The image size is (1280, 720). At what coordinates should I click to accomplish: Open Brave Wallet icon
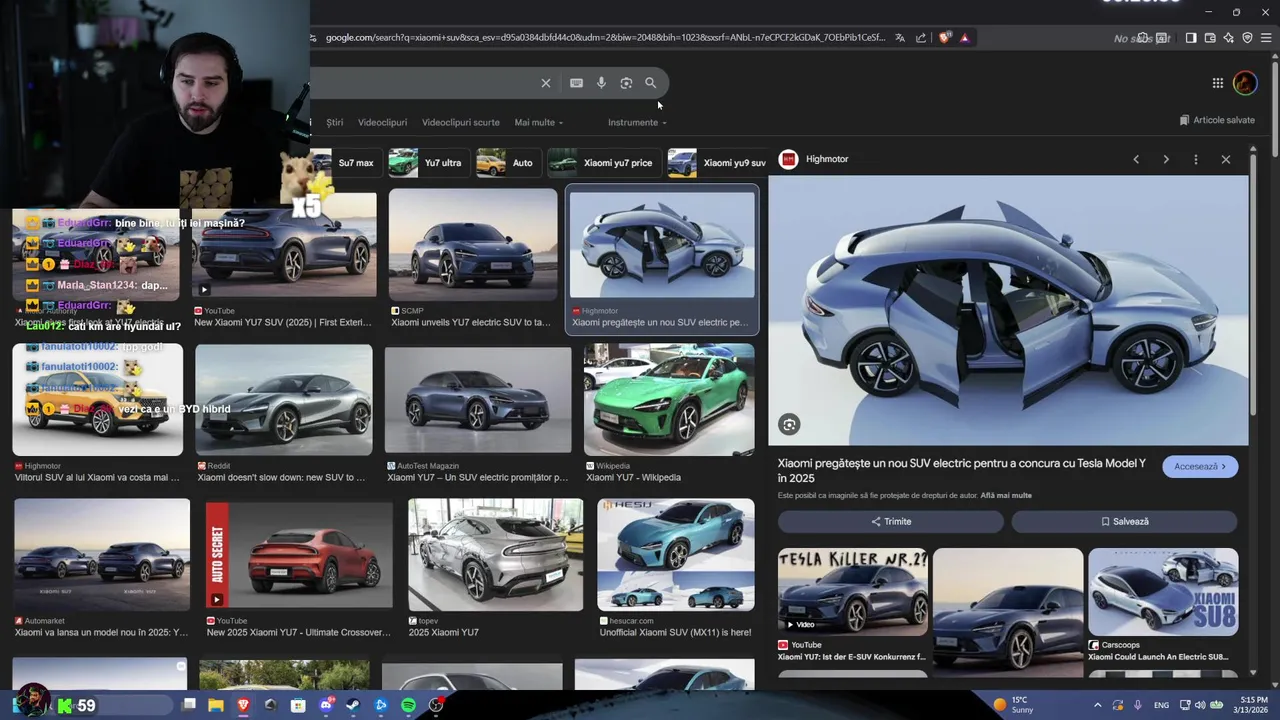pyautogui.click(x=1210, y=38)
